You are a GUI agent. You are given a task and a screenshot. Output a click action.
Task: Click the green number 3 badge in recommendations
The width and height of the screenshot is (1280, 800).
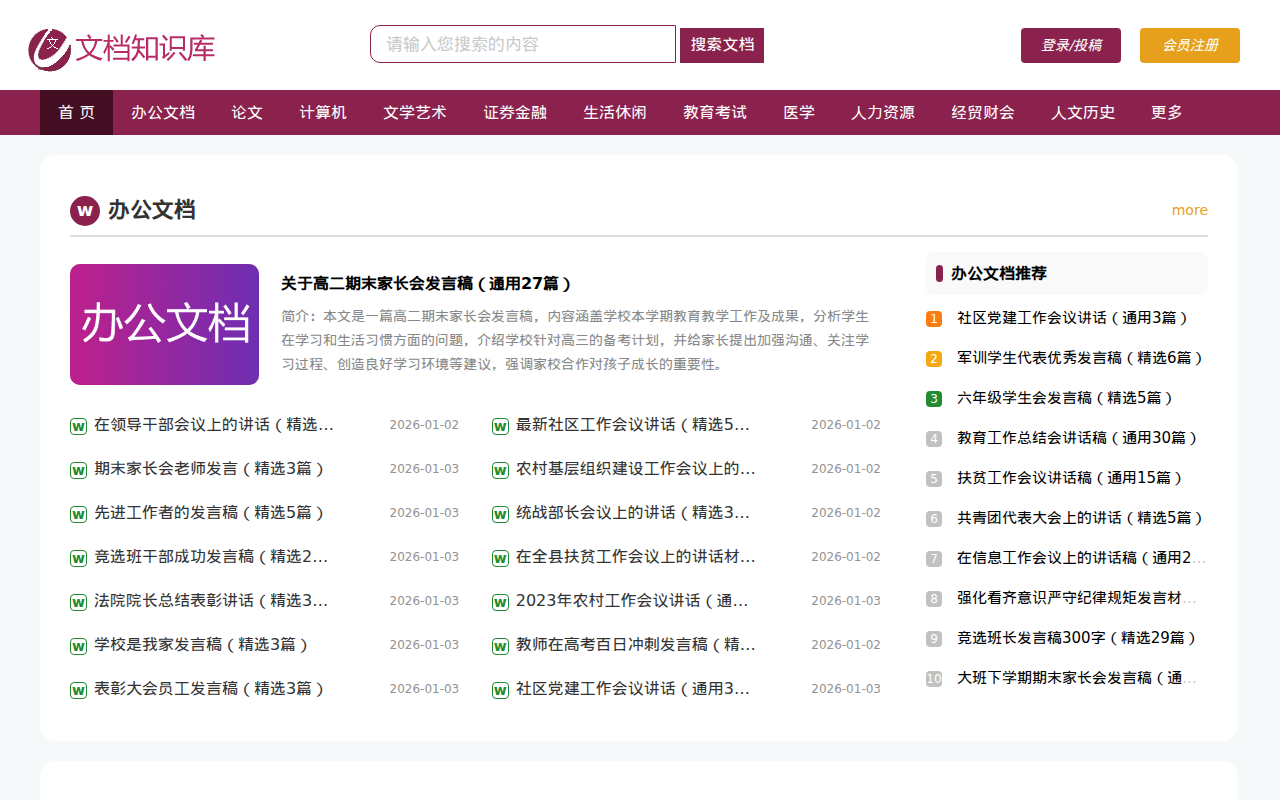(933, 398)
